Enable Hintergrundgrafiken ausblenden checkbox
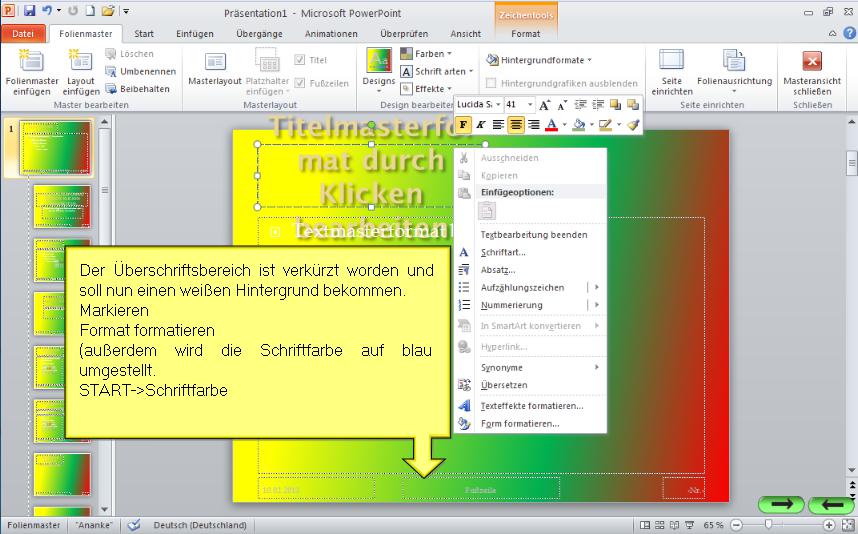Viewport: 858px width, 534px height. [491, 84]
